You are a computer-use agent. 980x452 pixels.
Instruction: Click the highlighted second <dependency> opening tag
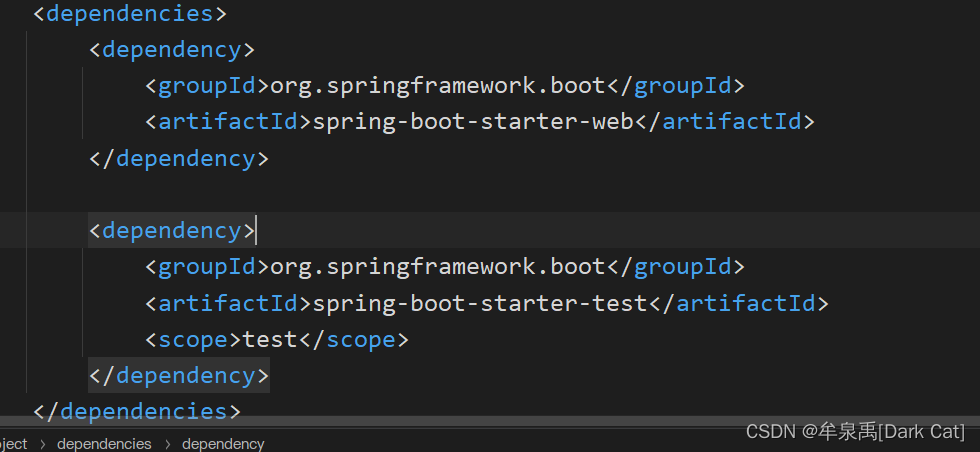coord(172,230)
